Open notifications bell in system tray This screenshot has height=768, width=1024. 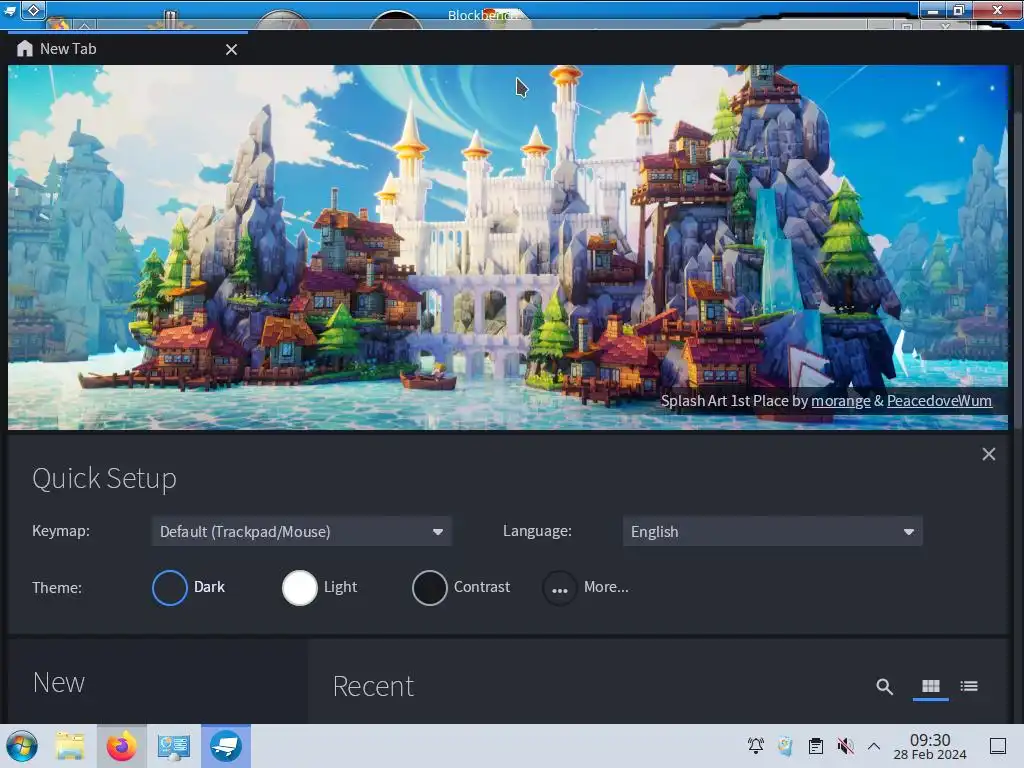click(x=756, y=745)
